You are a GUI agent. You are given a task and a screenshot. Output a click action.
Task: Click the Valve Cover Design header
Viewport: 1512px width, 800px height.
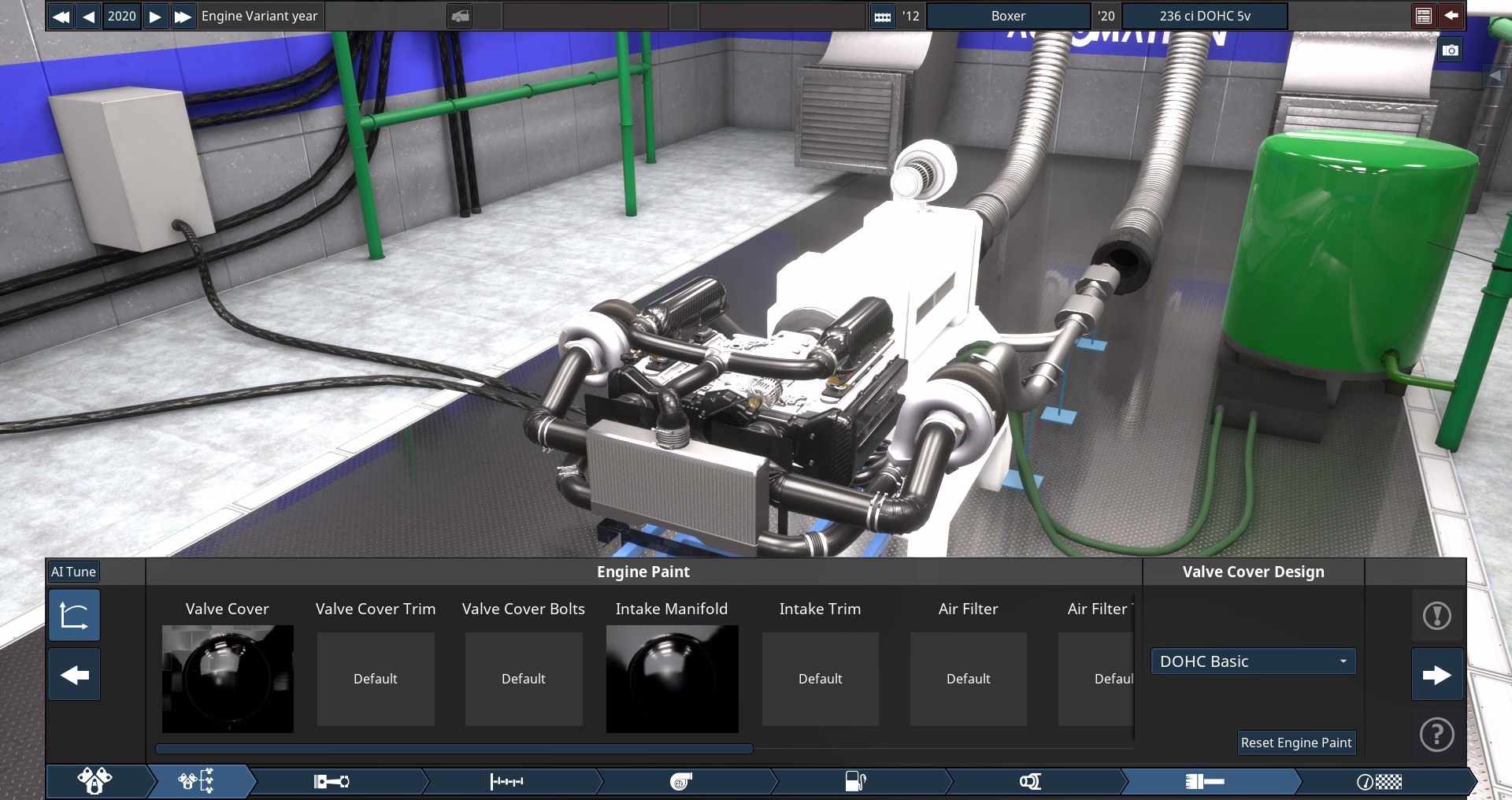[x=1253, y=572]
